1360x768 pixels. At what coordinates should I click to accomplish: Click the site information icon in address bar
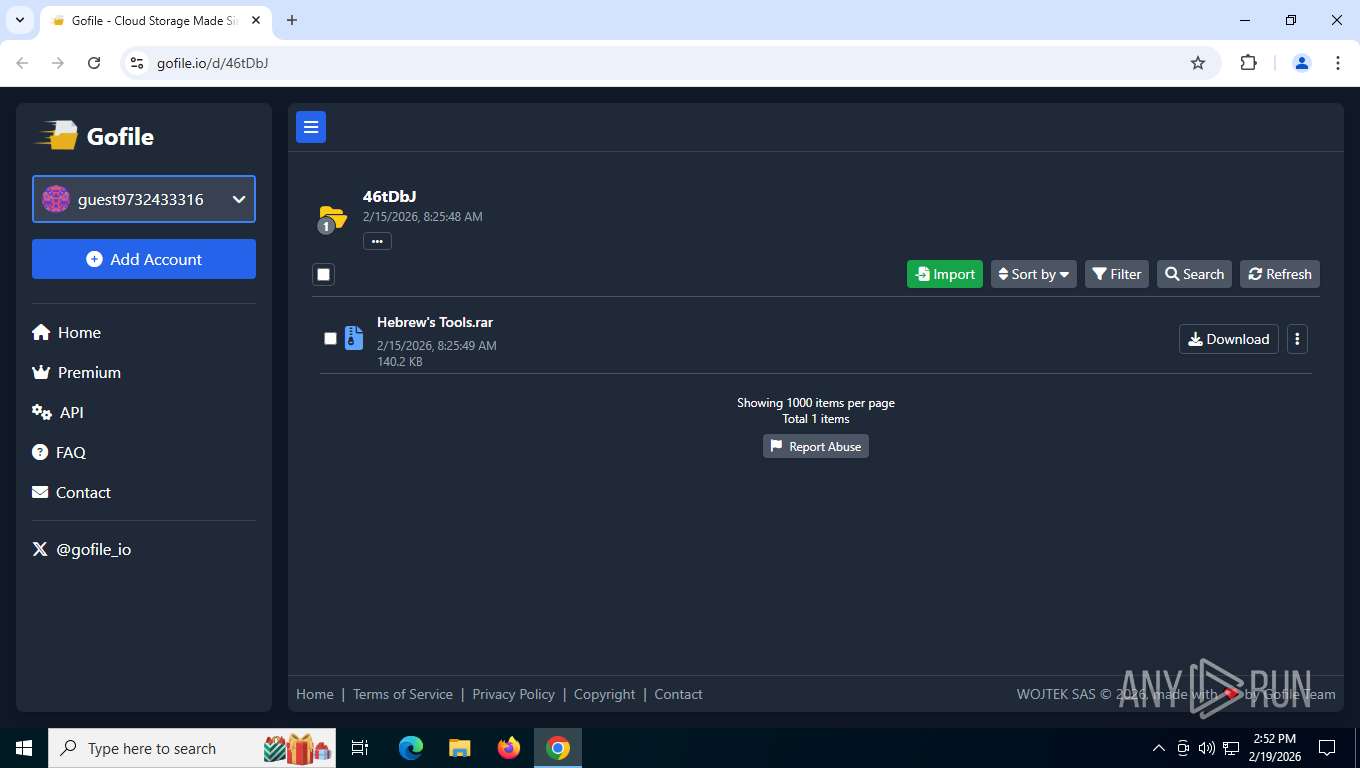pyautogui.click(x=138, y=63)
